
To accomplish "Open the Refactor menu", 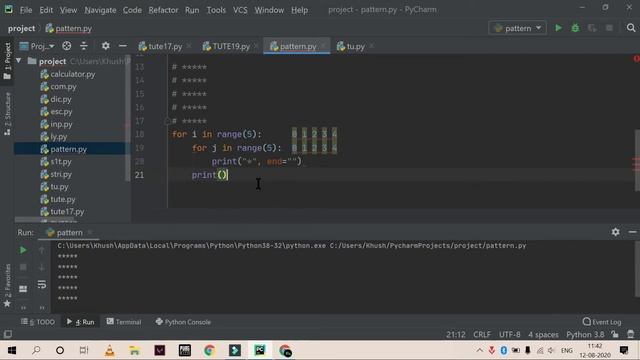I will click(163, 10).
